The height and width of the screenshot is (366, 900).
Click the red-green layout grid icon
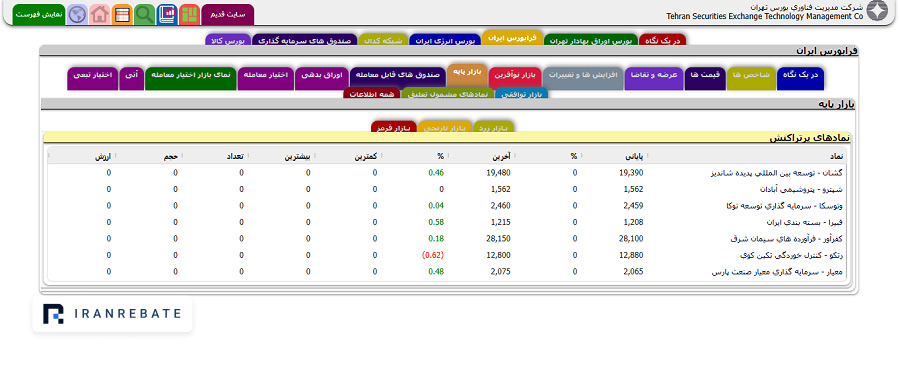[x=189, y=14]
